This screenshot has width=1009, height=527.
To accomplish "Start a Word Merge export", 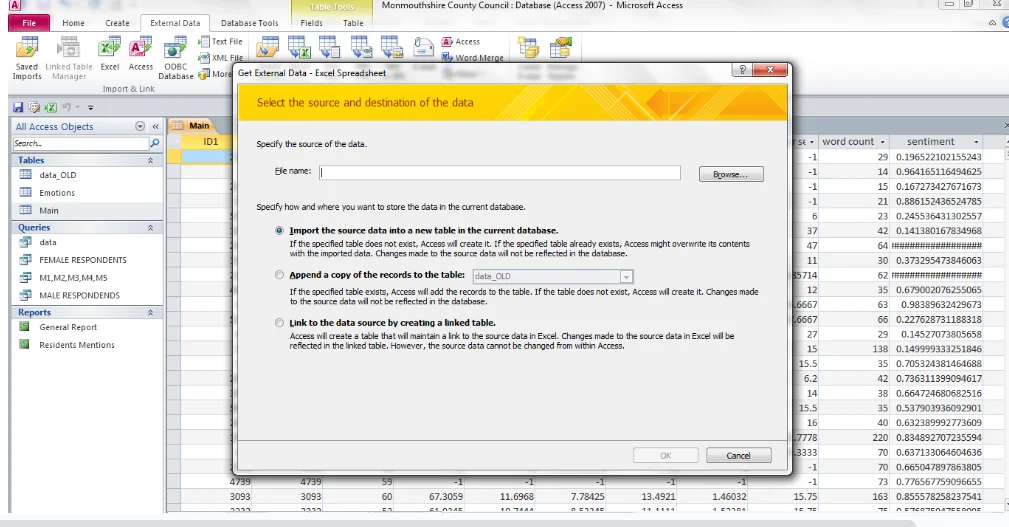I will tap(472, 58).
